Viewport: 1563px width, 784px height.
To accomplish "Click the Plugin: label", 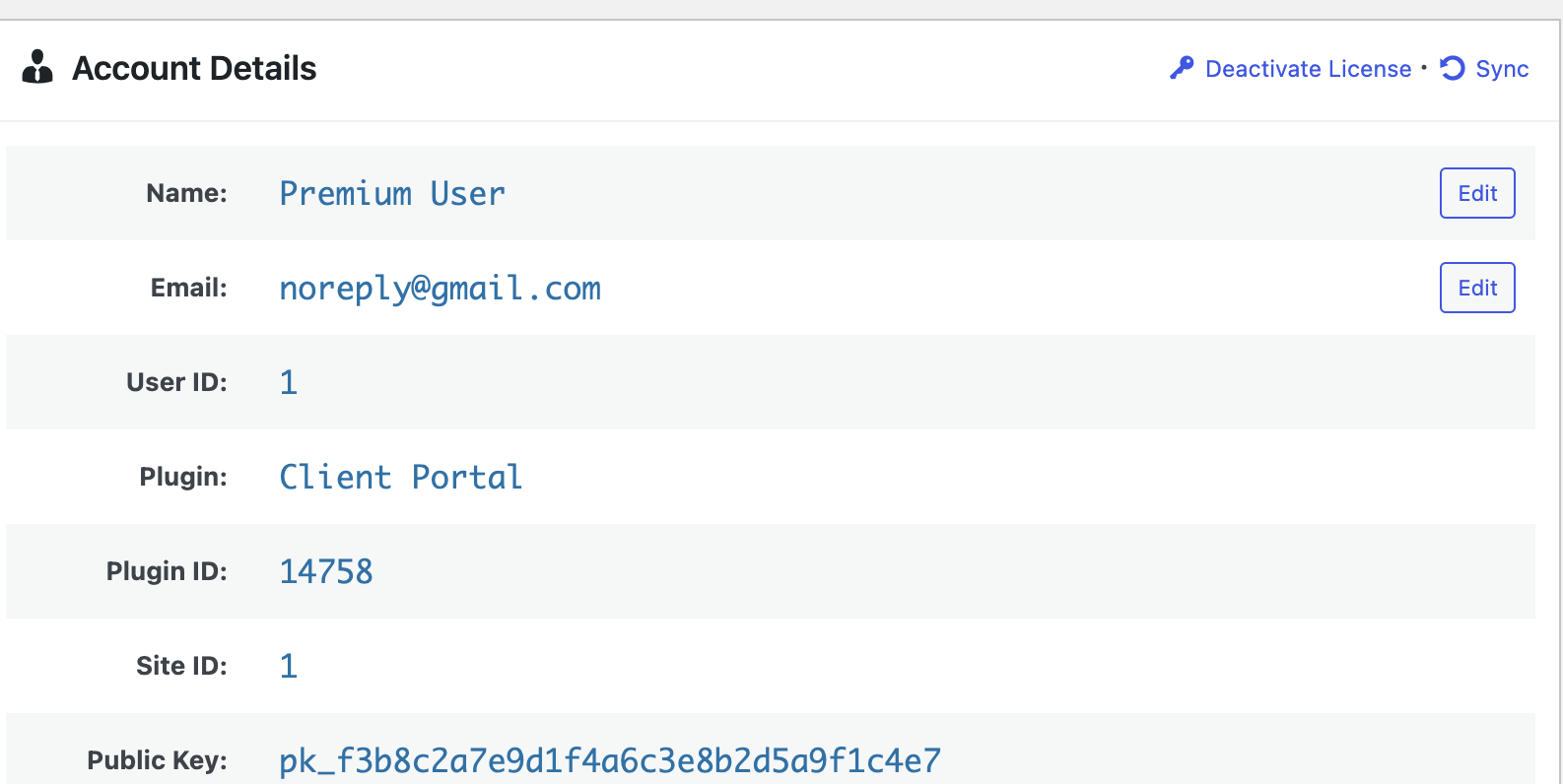I will click(x=183, y=477).
